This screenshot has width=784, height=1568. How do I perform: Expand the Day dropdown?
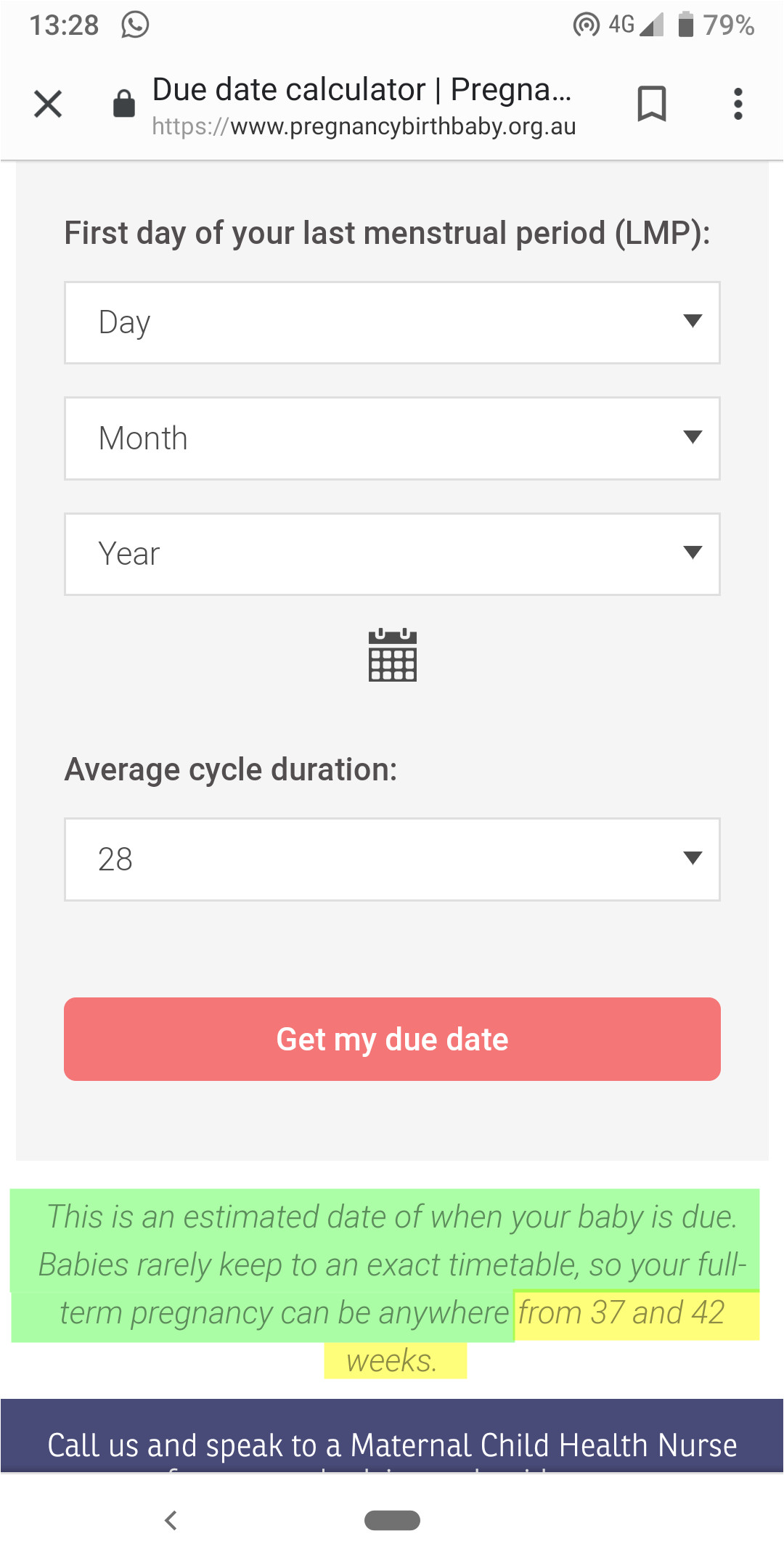point(392,322)
